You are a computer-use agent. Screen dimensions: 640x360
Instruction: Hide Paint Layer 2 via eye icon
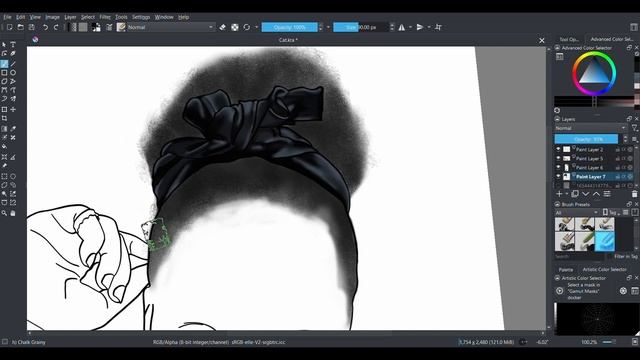(558, 150)
